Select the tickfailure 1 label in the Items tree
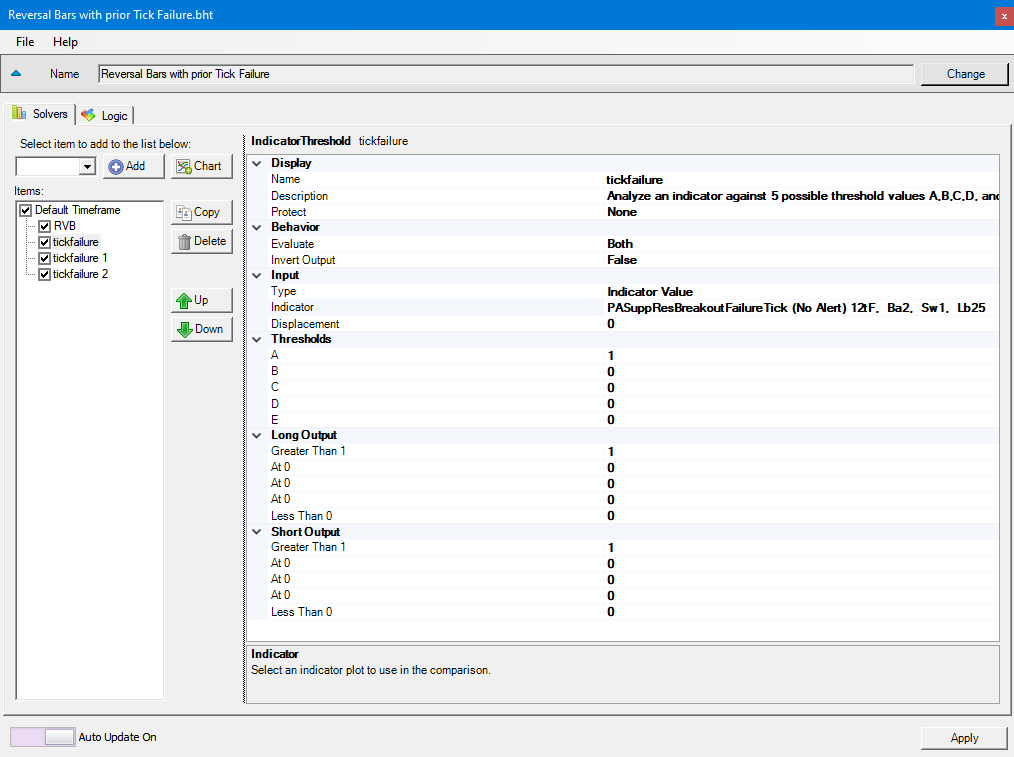Image resolution: width=1014 pixels, height=757 pixels. (x=80, y=258)
